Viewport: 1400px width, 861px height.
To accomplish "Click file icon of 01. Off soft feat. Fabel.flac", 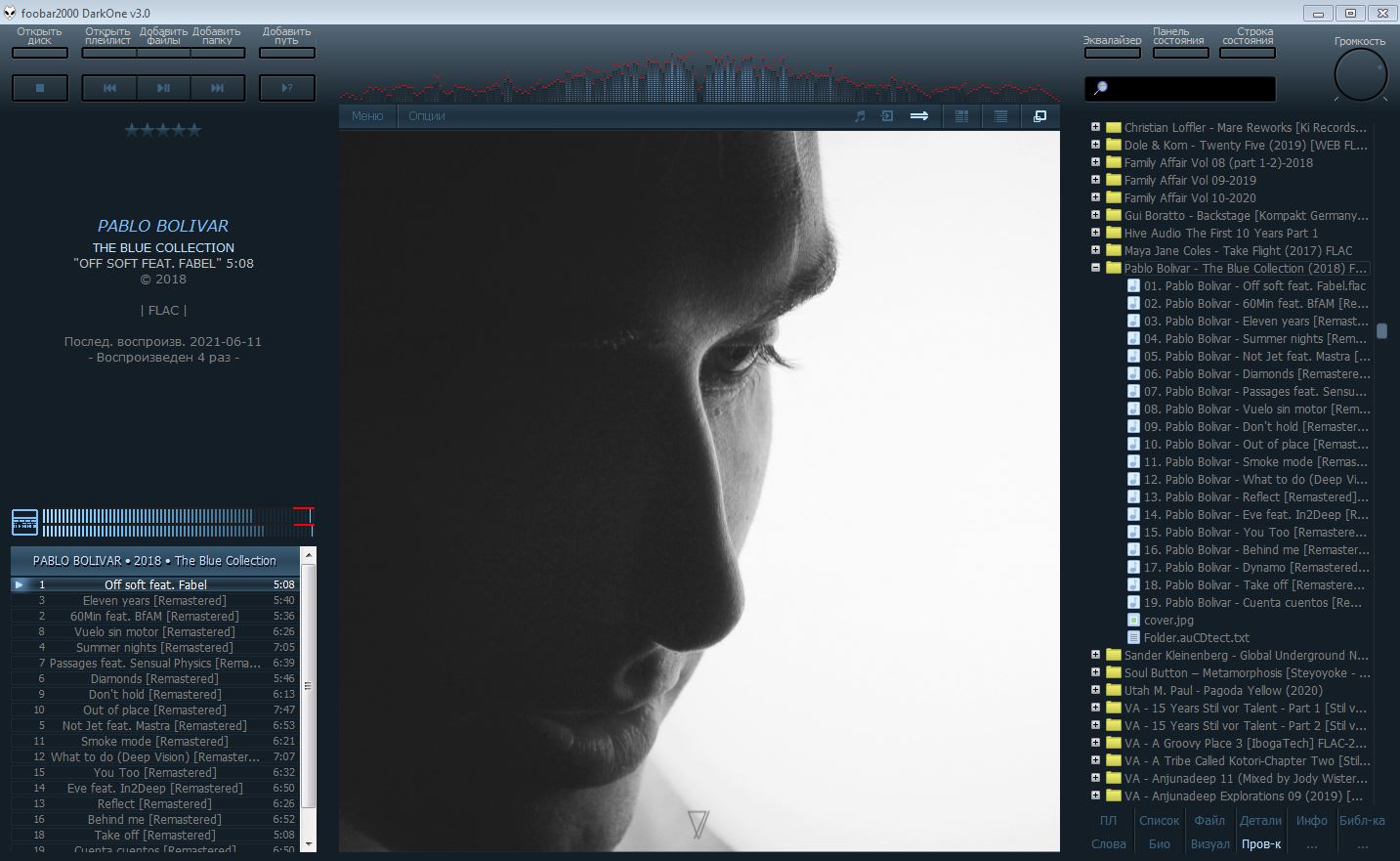I will click(x=1133, y=285).
